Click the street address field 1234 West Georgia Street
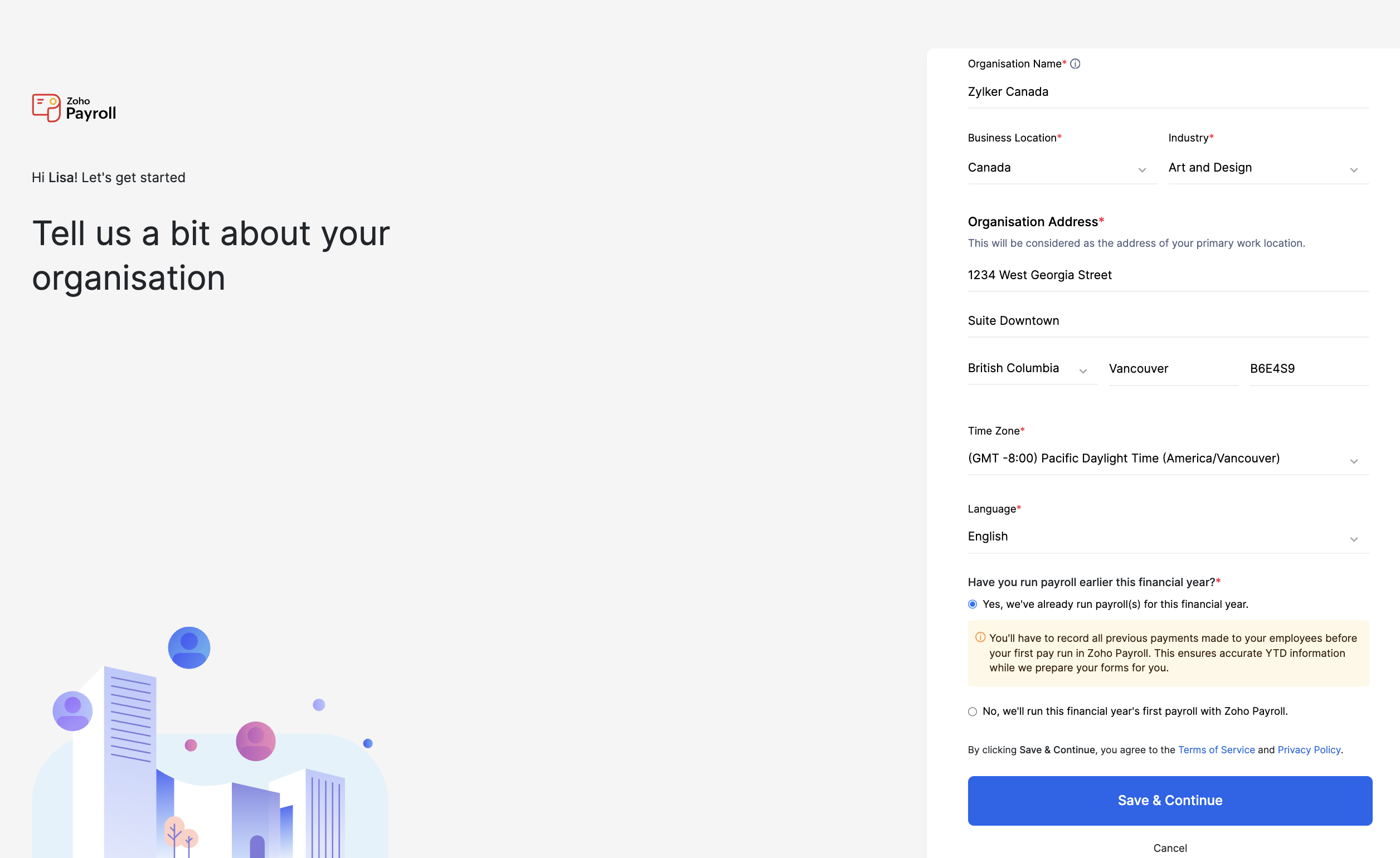Screen dimensions: 1400x858 click(x=1168, y=275)
